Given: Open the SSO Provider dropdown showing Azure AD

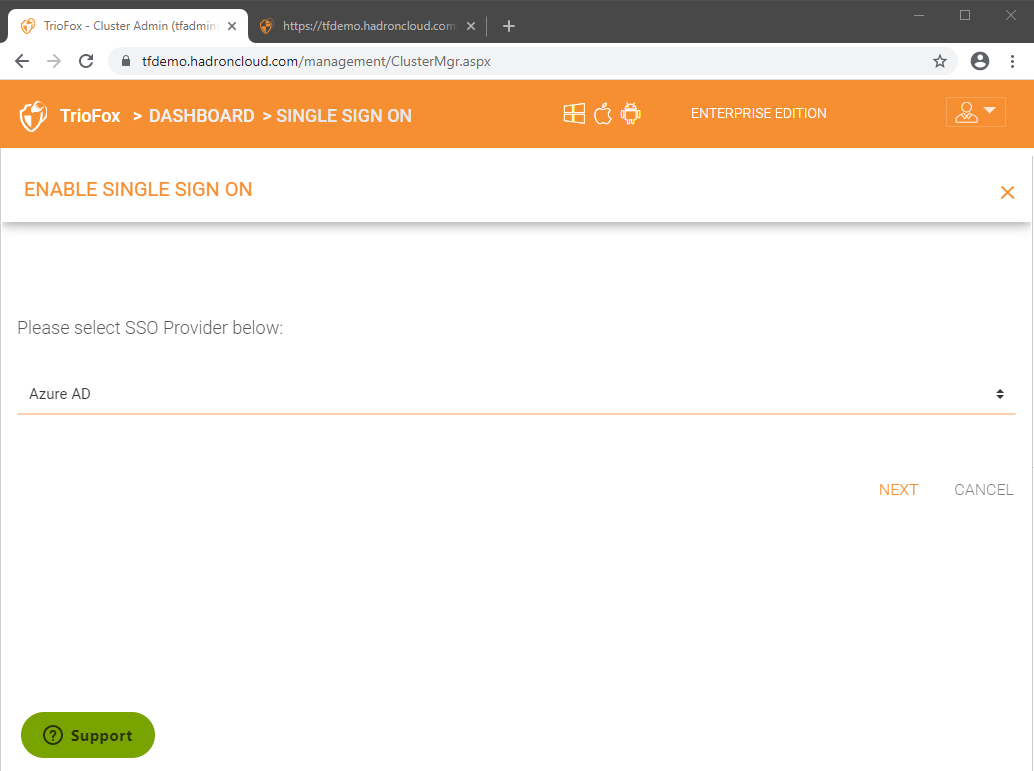Looking at the screenshot, I should pos(516,394).
